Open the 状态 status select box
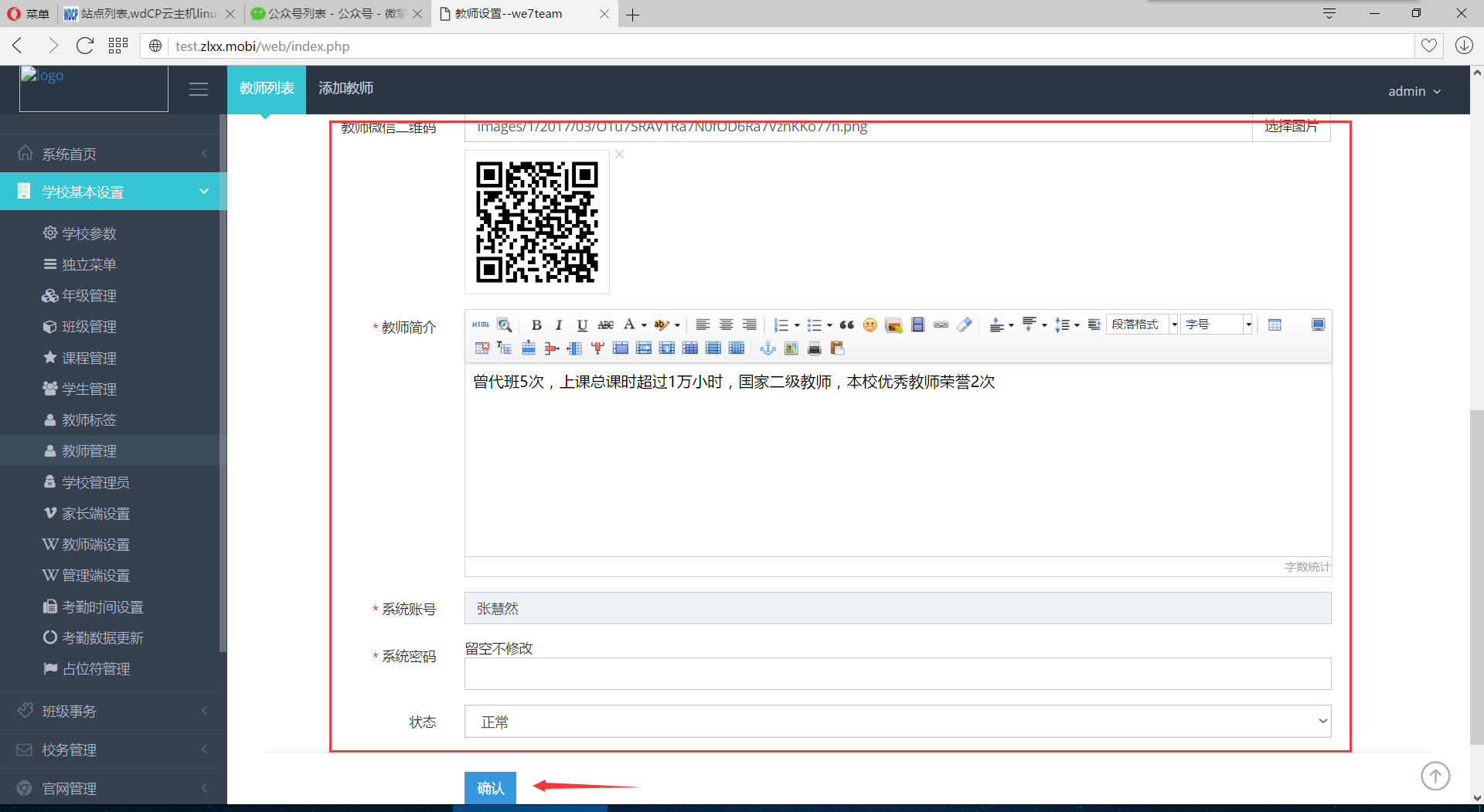This screenshot has width=1484, height=812. pos(897,722)
